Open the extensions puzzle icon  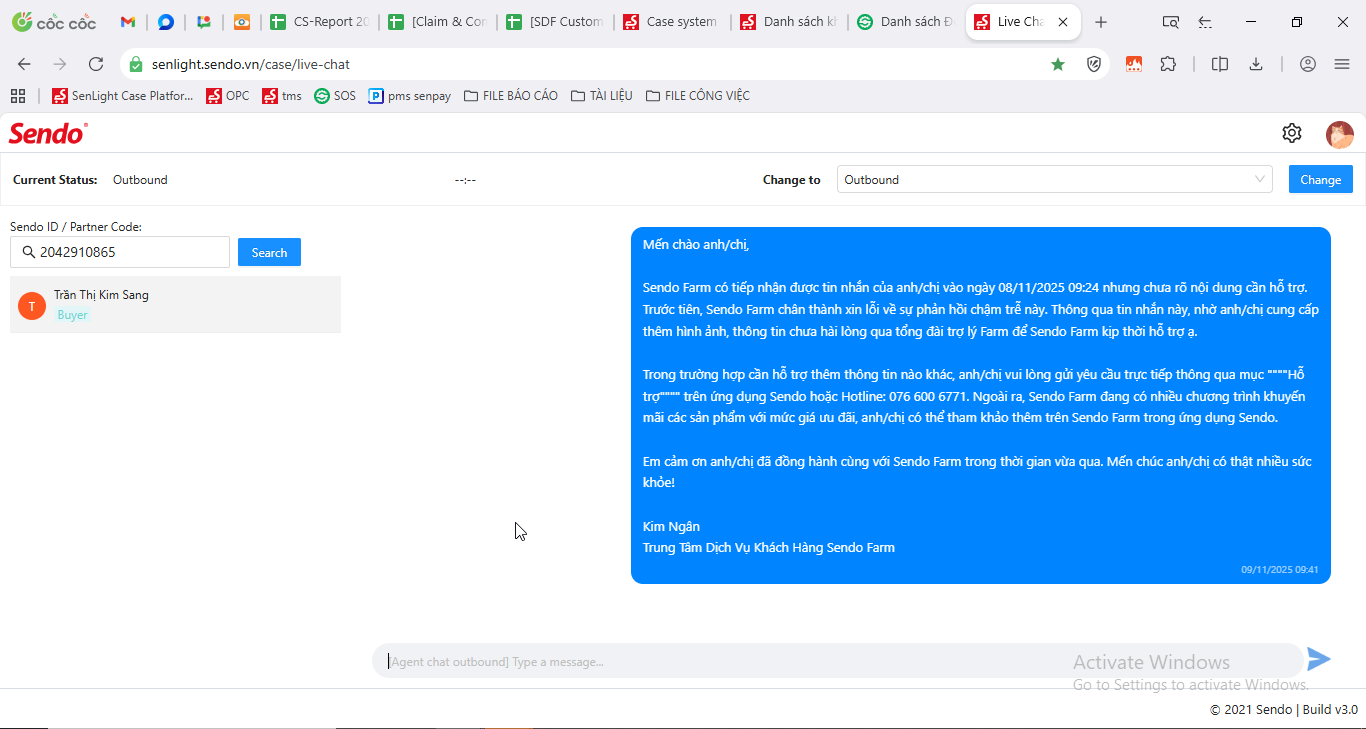click(x=1168, y=64)
